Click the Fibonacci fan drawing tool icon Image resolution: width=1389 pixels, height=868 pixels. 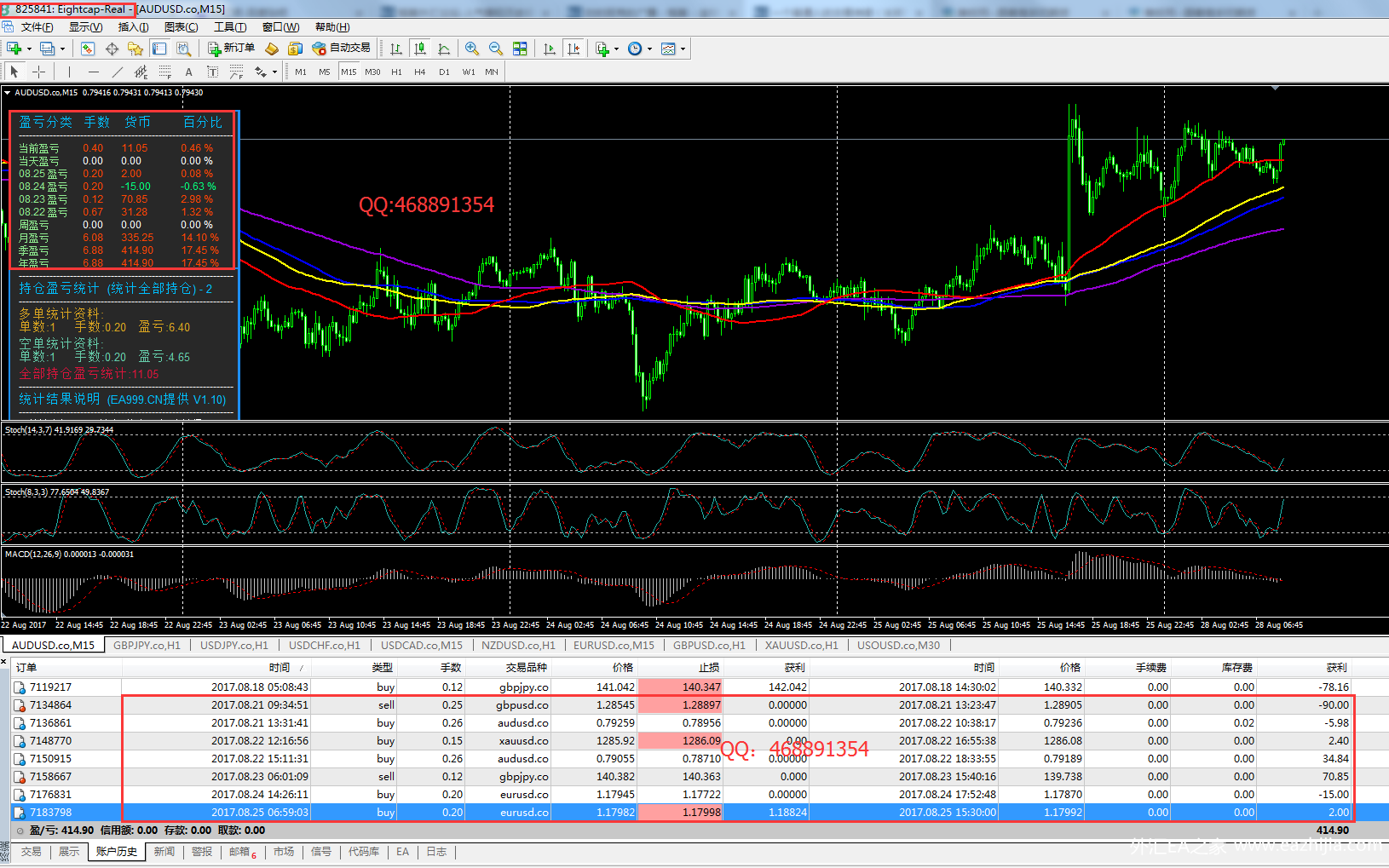click(236, 72)
